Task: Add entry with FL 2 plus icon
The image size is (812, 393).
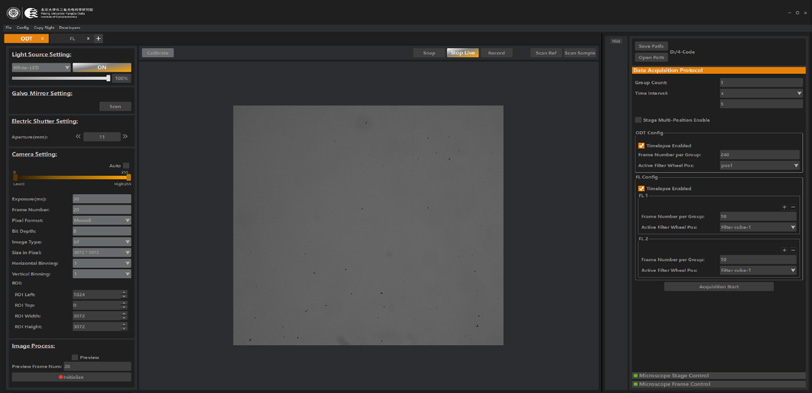Action: [x=784, y=250]
